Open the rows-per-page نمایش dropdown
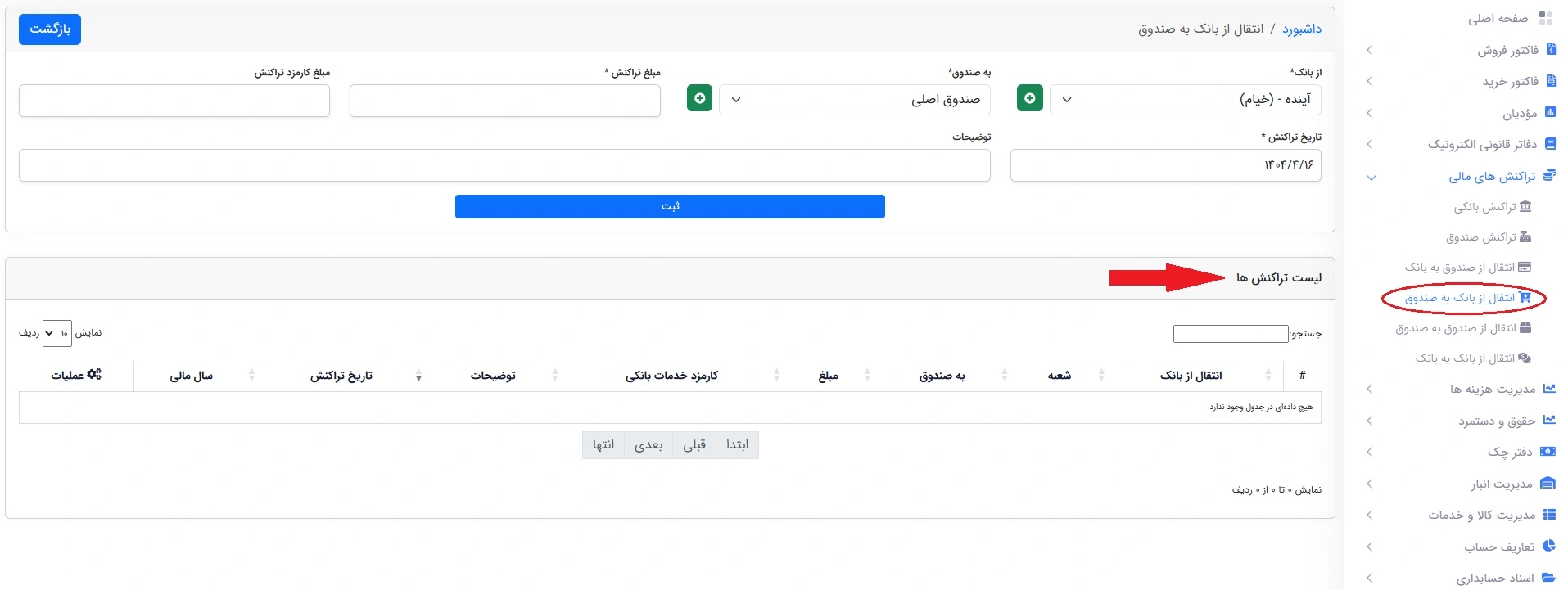Viewport: 1568px width, 590px height. point(57,333)
